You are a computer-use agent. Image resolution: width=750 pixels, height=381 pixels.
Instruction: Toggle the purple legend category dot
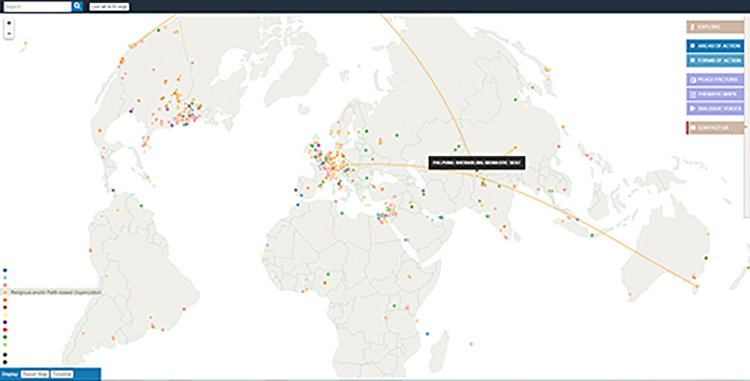[5, 322]
